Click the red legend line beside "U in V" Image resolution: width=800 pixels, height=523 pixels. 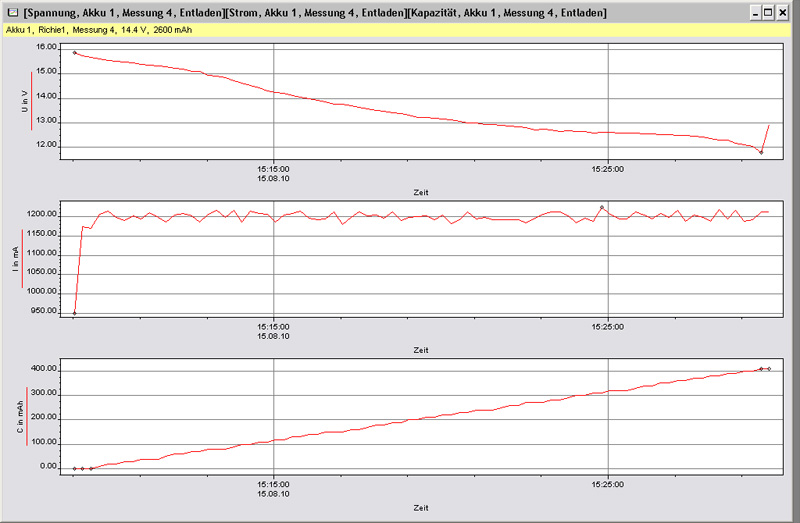[x=32, y=109]
